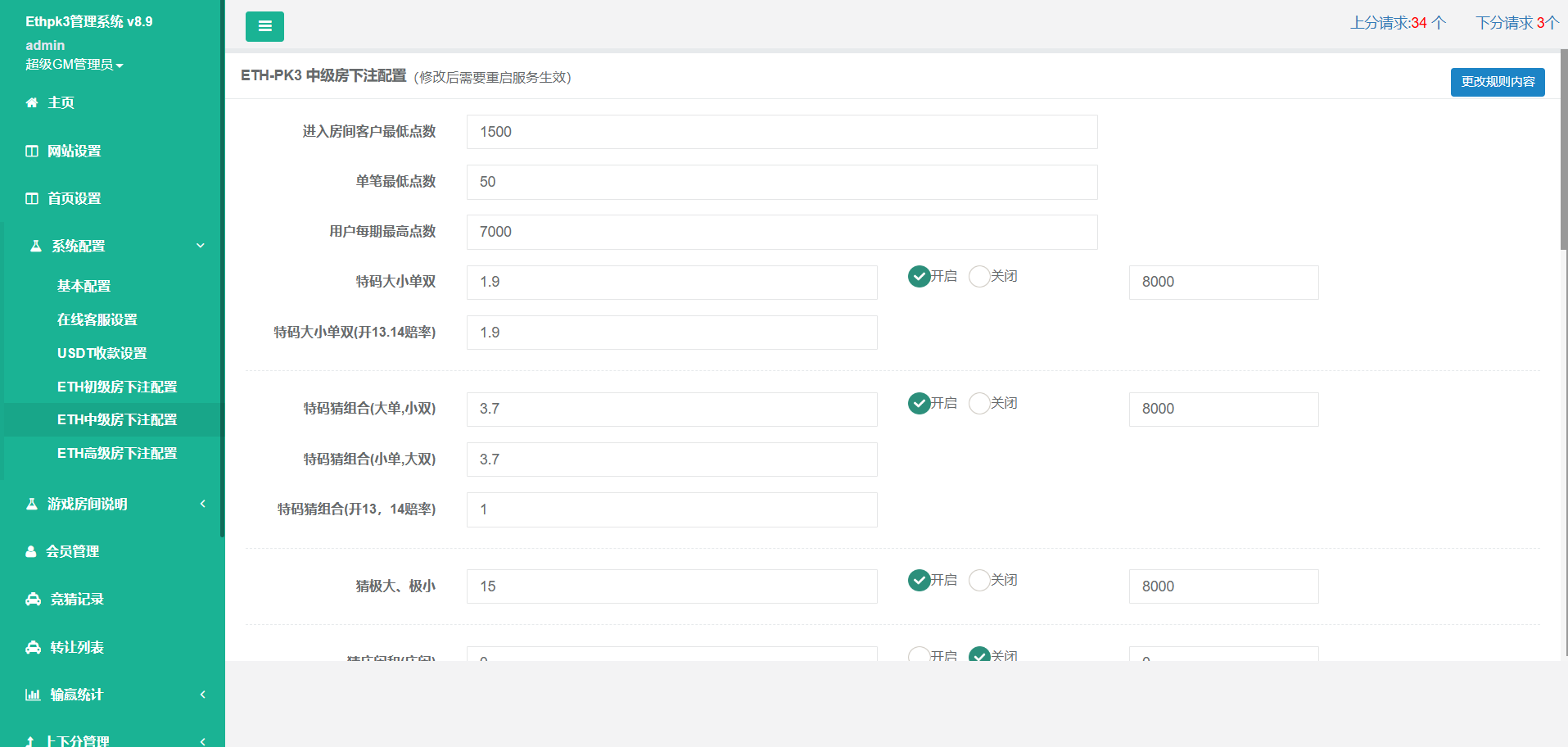Click the 网站设置 sidebar icon
1568x747 pixels.
32,152
